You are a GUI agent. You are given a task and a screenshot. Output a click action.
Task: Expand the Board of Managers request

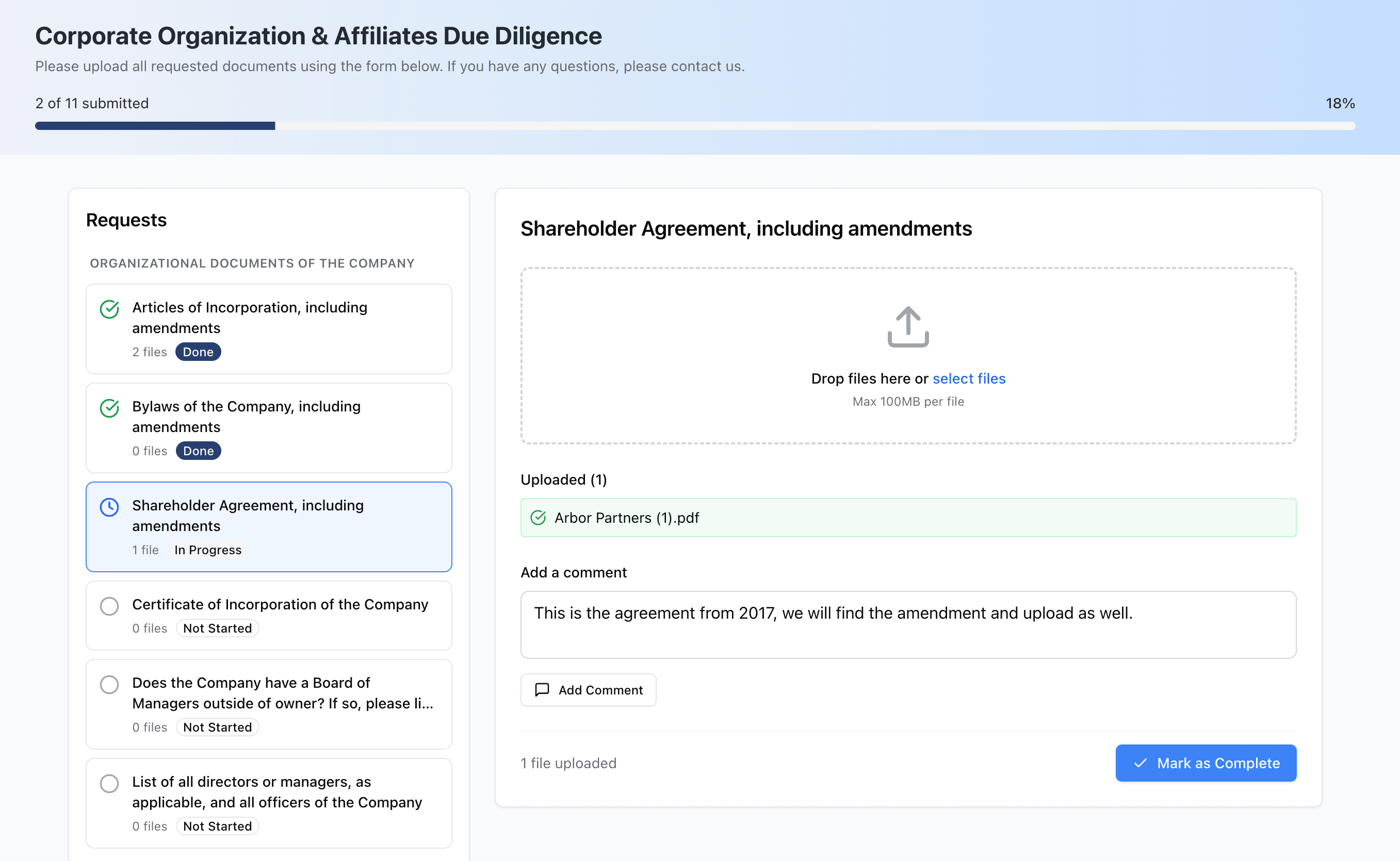coord(268,704)
